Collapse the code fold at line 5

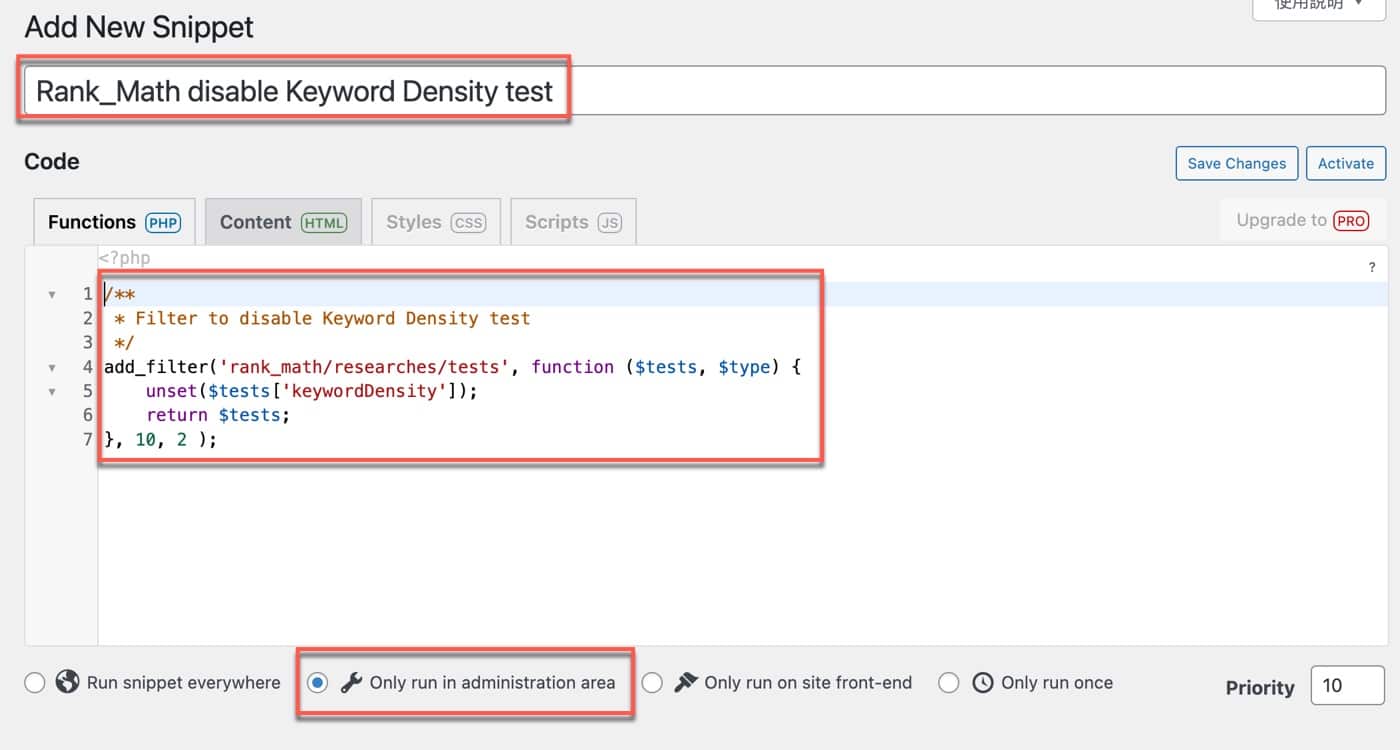[52, 391]
